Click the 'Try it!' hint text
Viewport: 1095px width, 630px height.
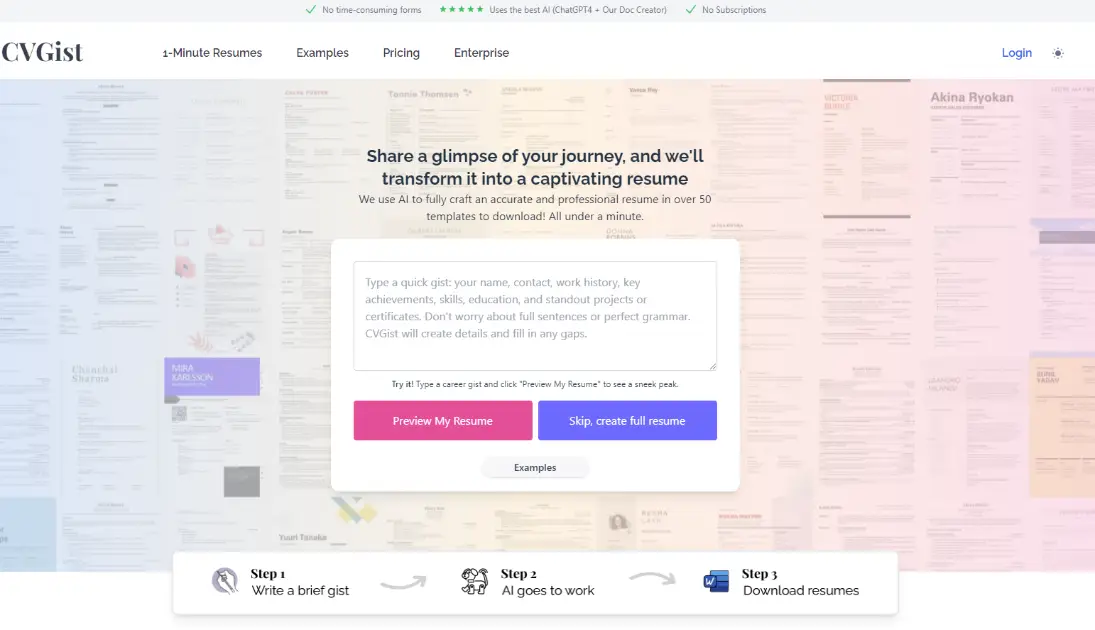pyautogui.click(x=535, y=384)
